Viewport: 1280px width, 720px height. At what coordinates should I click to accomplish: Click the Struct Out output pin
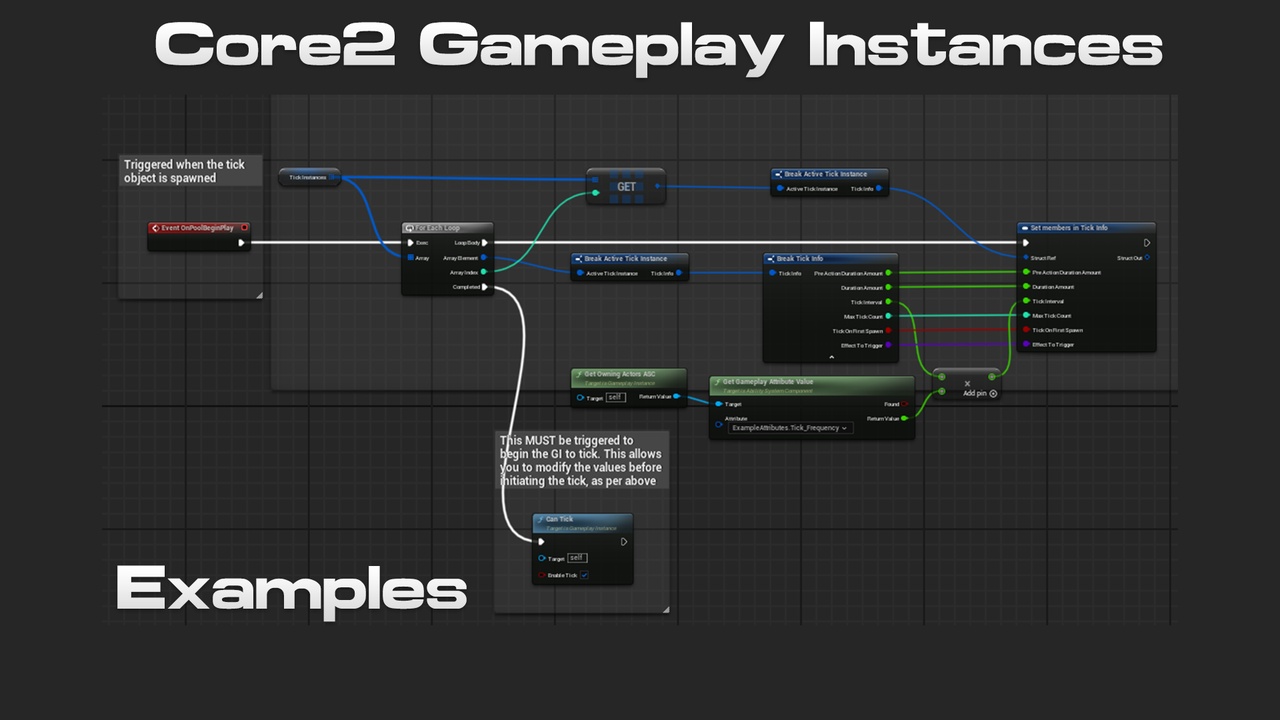point(1147,257)
